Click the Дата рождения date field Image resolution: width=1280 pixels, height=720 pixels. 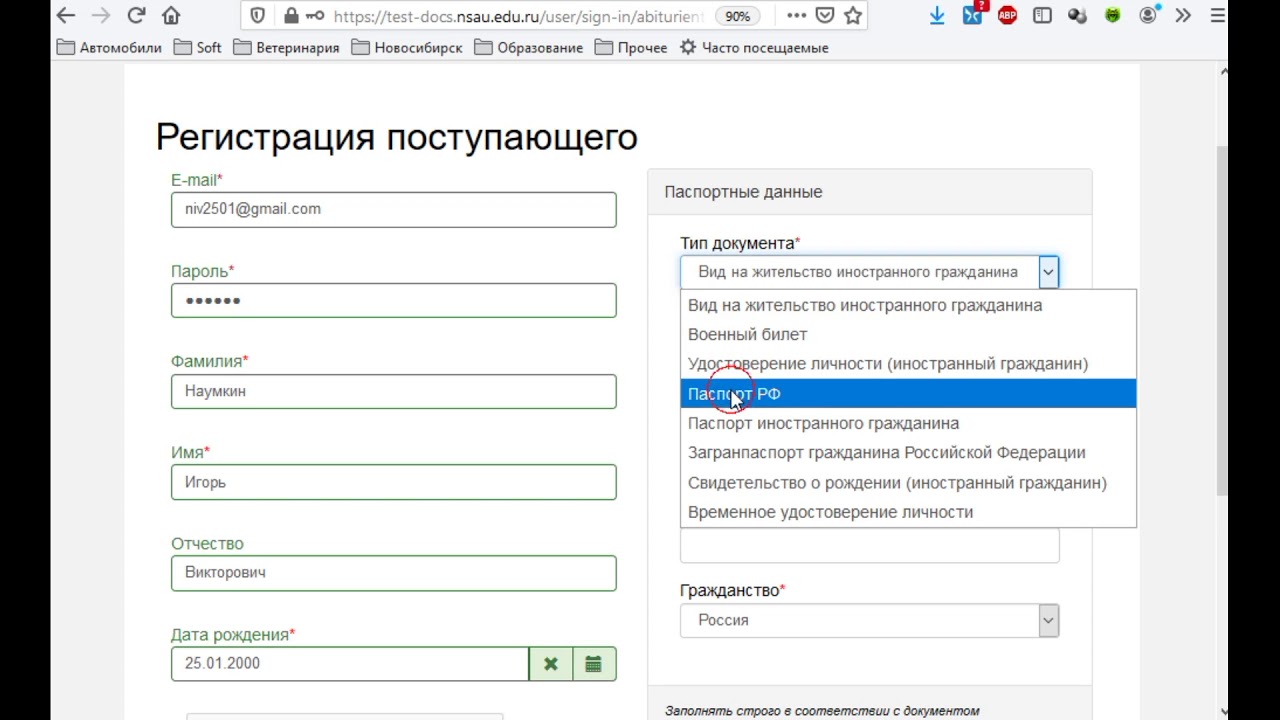(x=349, y=664)
